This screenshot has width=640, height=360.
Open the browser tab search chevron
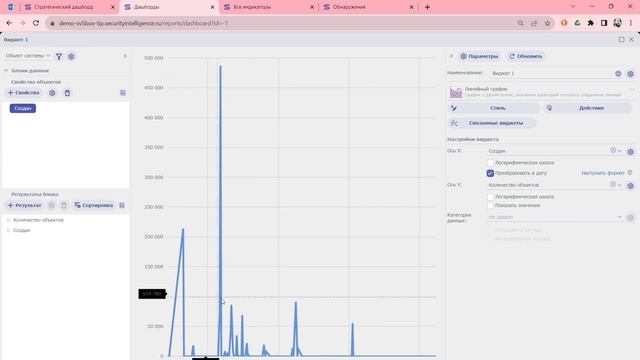(x=573, y=7)
